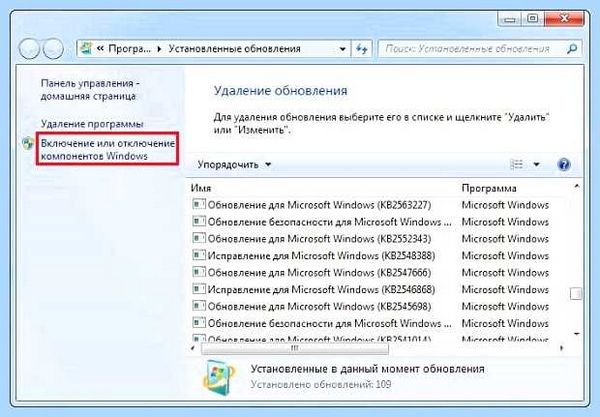Click icon of update KB2563227
This screenshot has height=417, width=600.
pyautogui.click(x=199, y=205)
